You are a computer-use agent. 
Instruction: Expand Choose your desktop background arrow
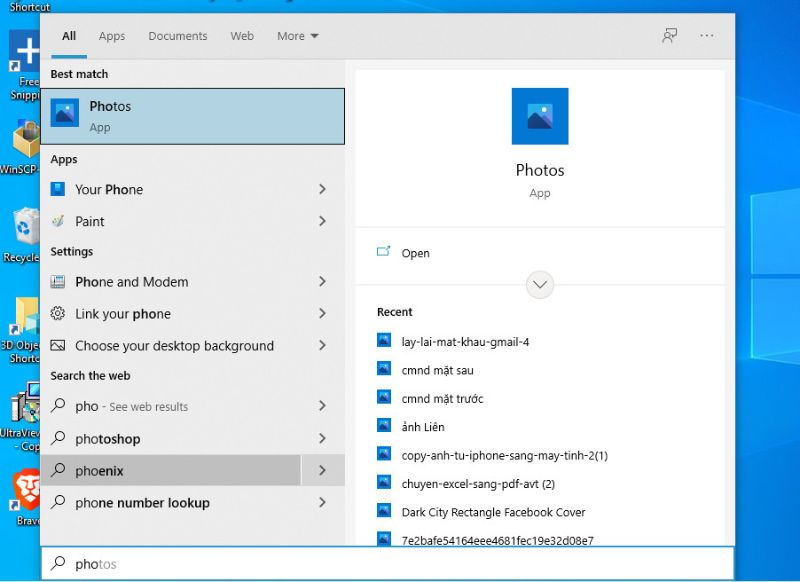click(x=322, y=345)
